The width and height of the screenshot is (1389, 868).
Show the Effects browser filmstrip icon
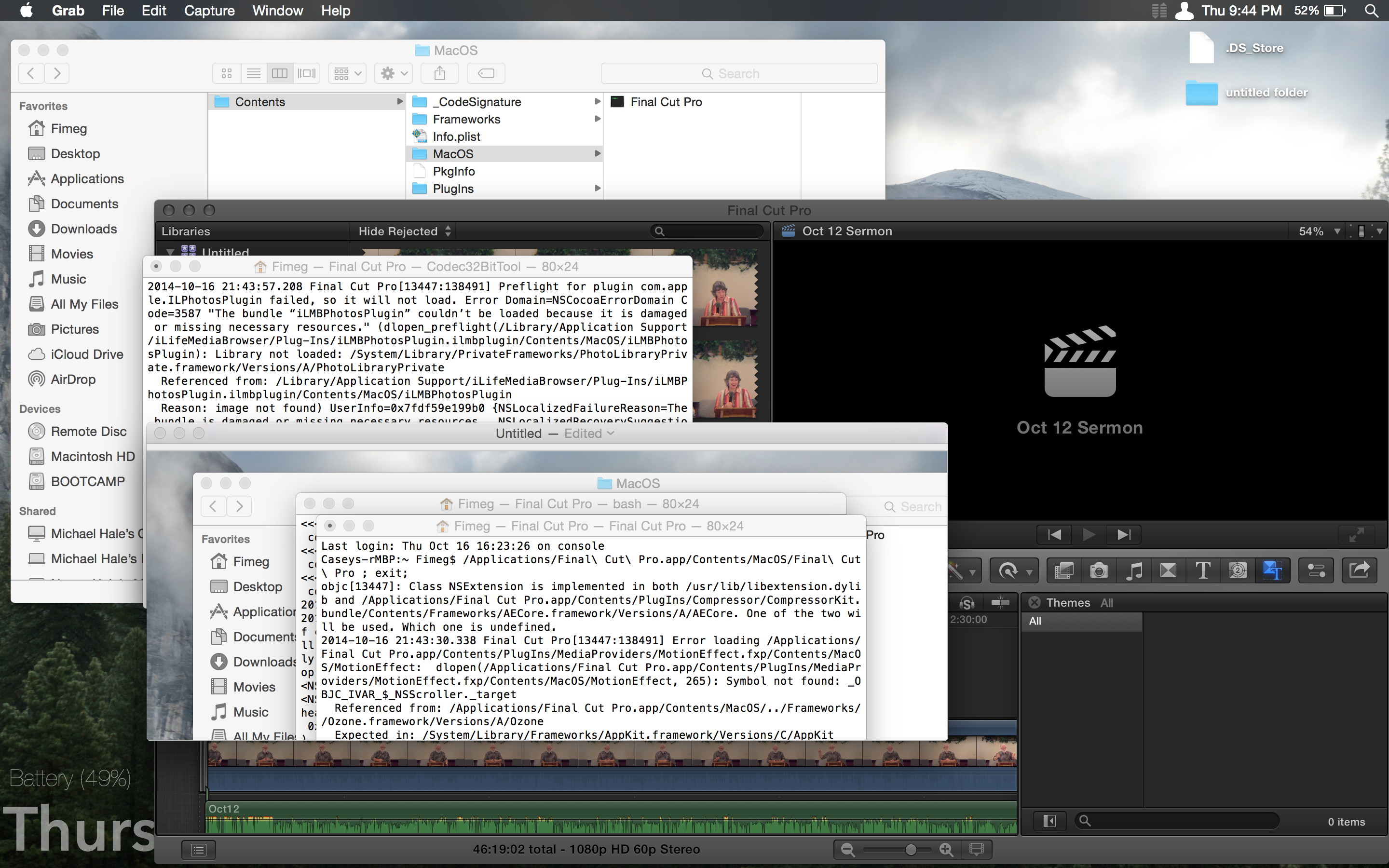(1064, 570)
